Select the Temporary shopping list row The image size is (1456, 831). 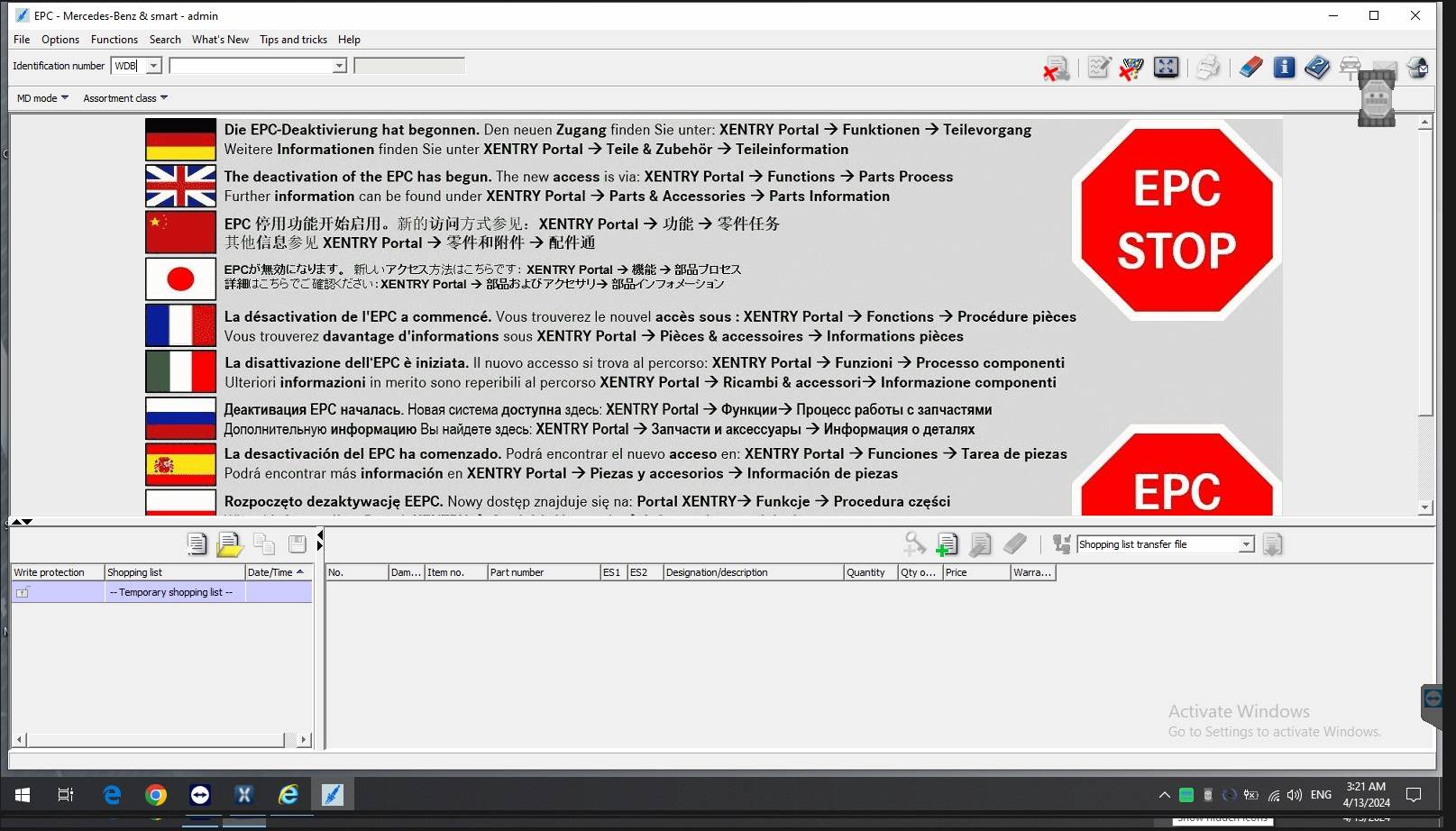coord(162,592)
